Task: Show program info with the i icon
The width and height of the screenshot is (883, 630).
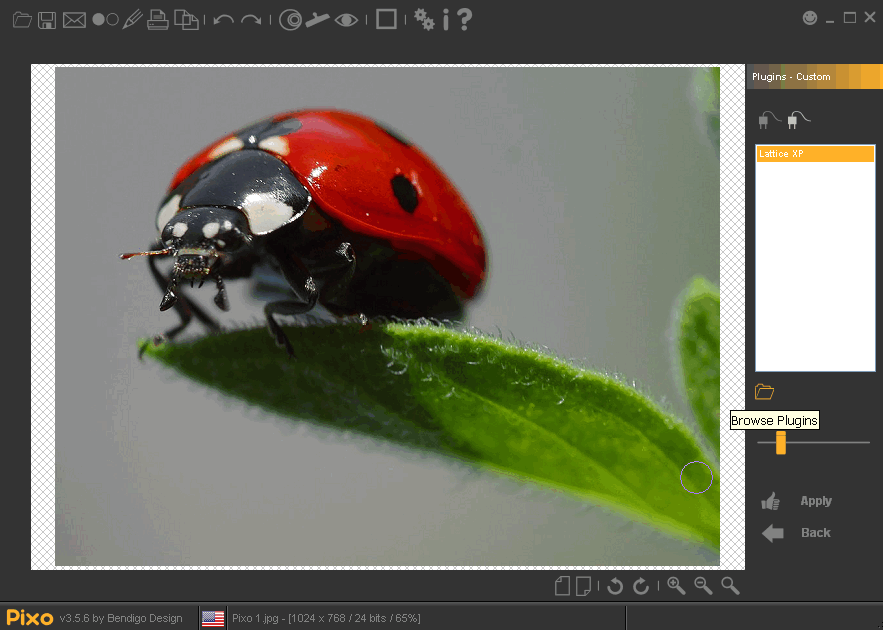Action: point(446,20)
